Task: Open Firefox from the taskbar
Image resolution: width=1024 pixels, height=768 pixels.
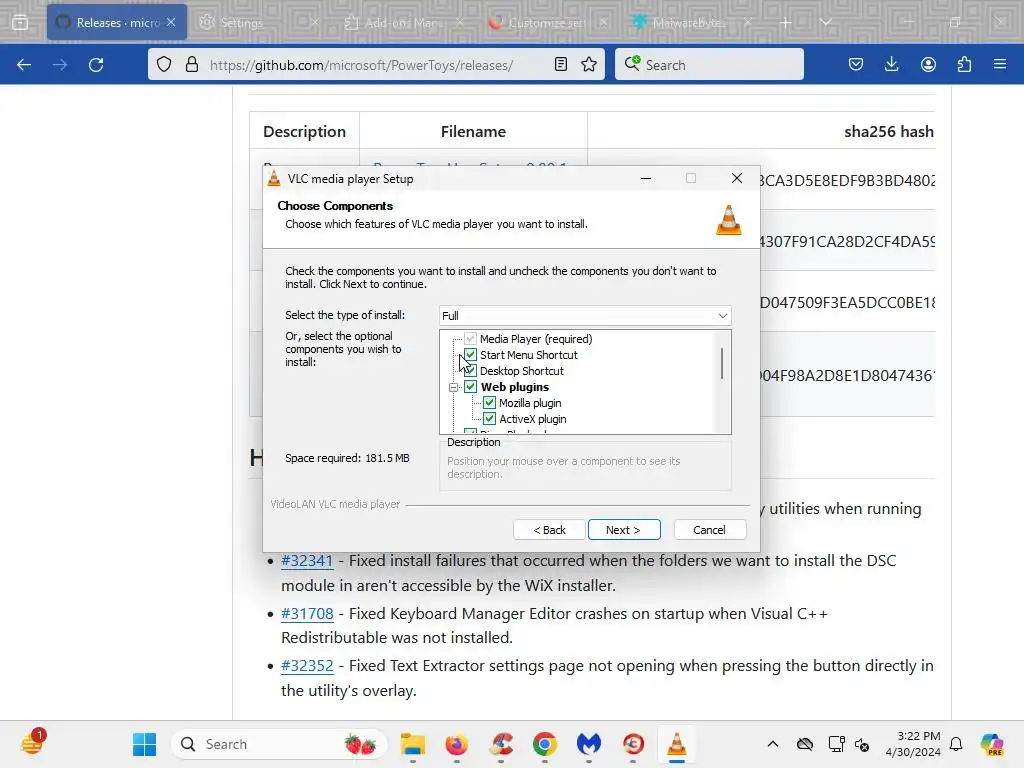Action: tap(456, 744)
